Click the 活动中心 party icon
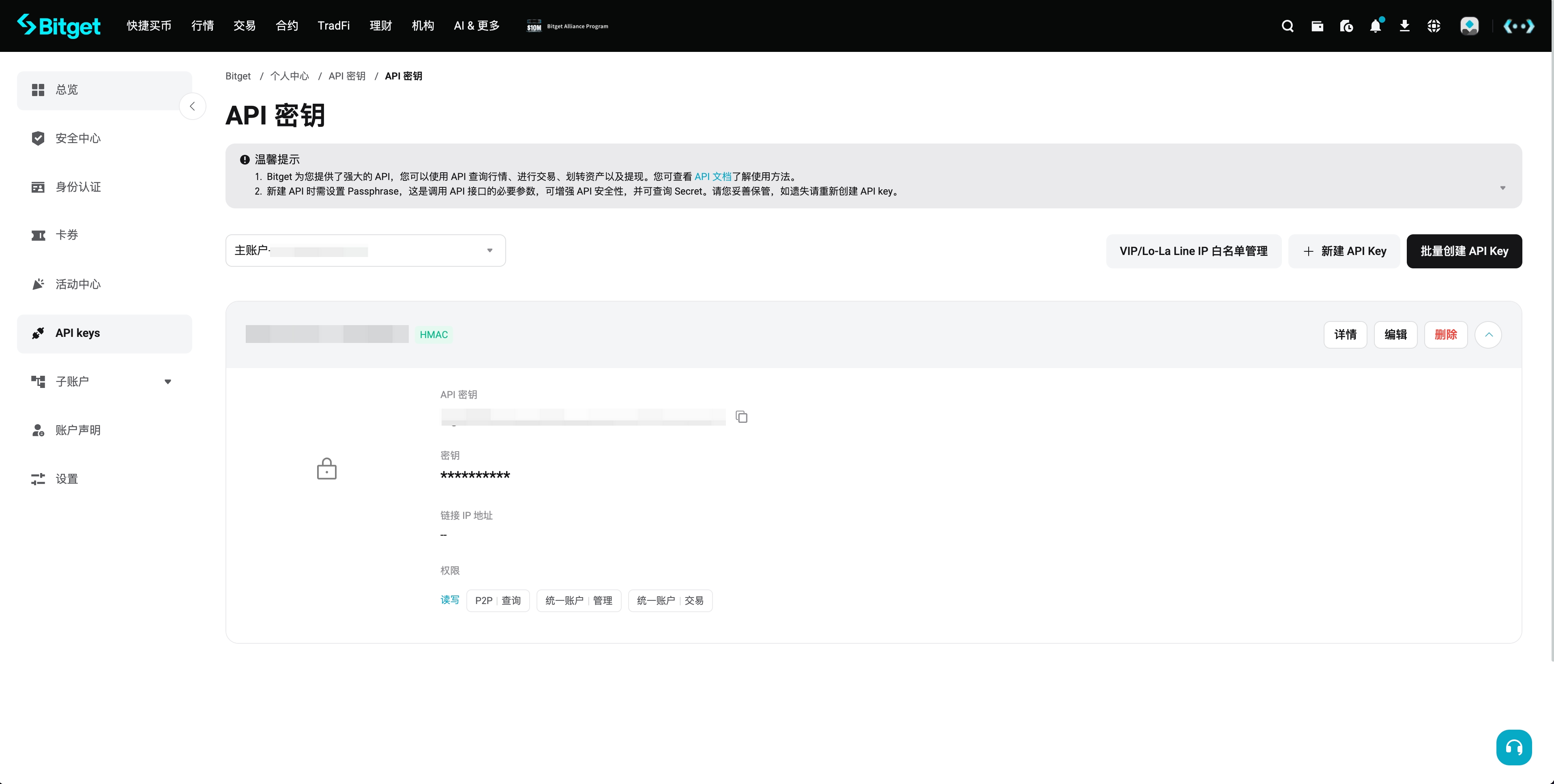Image resolution: width=1554 pixels, height=784 pixels. [x=38, y=284]
